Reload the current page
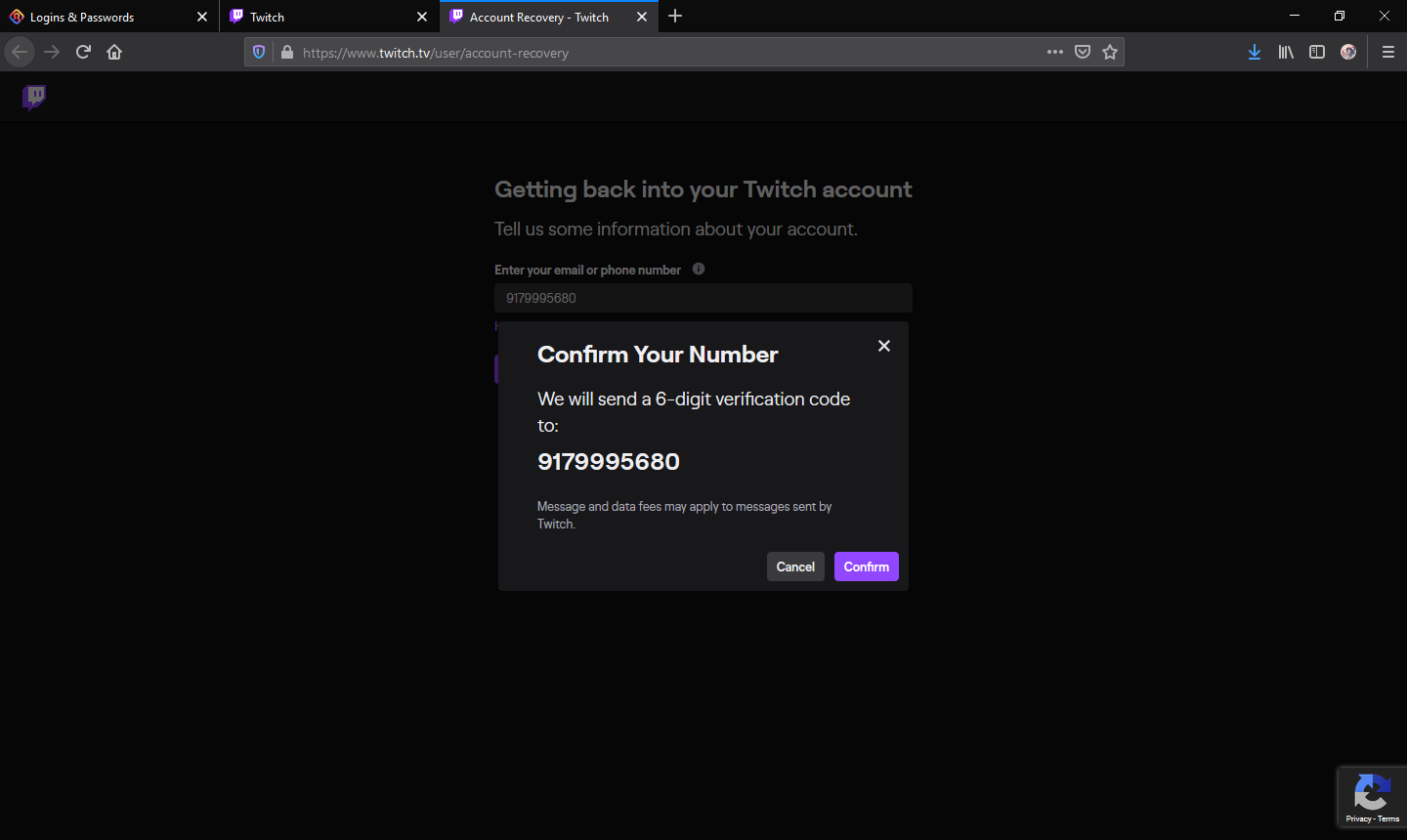 (x=83, y=52)
